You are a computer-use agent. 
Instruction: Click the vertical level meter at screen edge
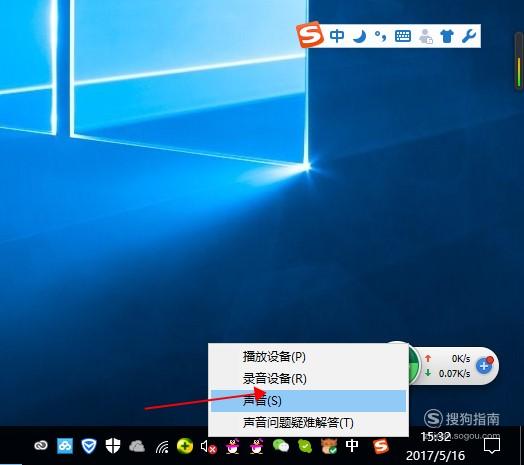[519, 61]
